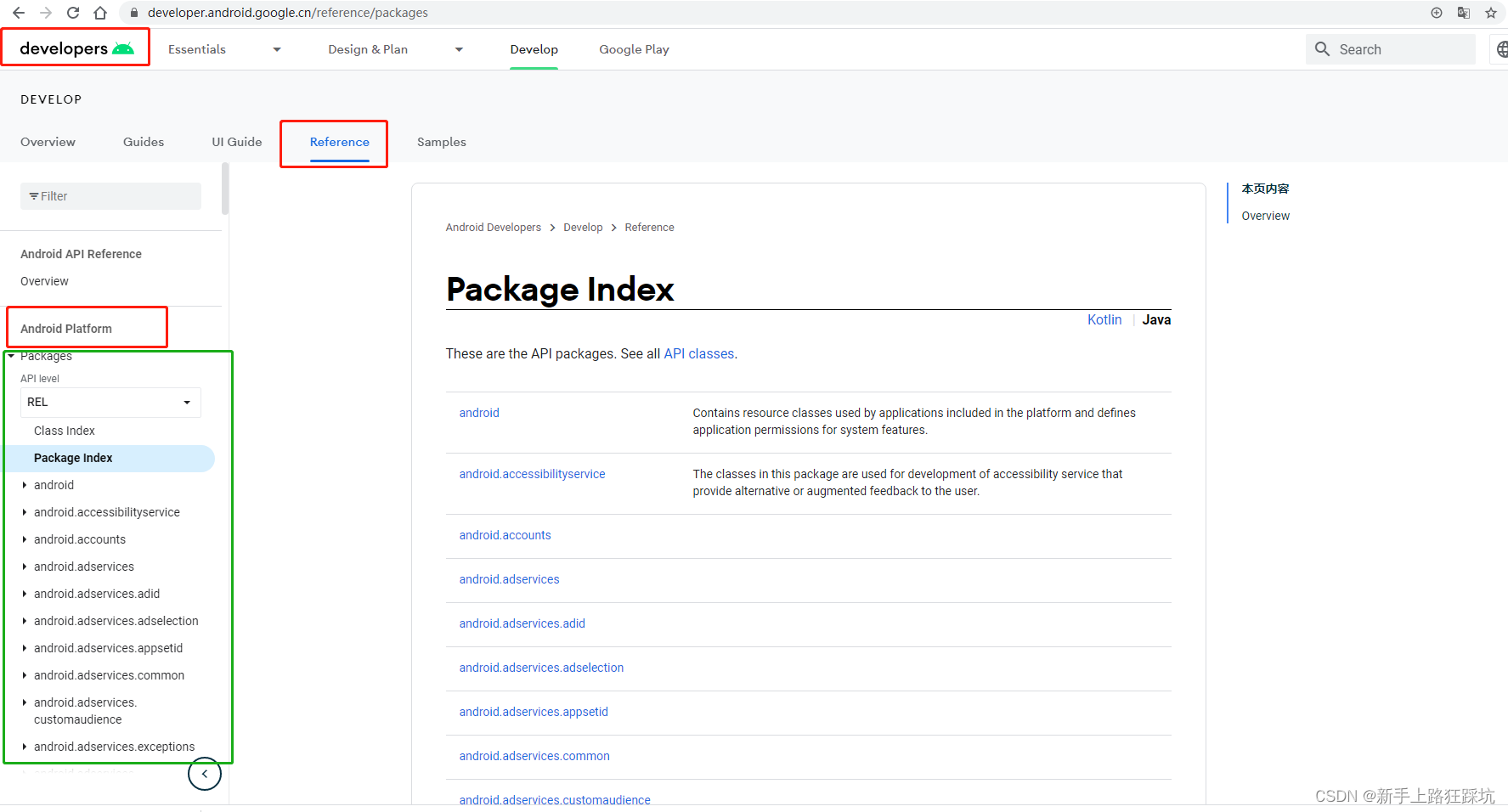Expand the android tree node

(25, 485)
